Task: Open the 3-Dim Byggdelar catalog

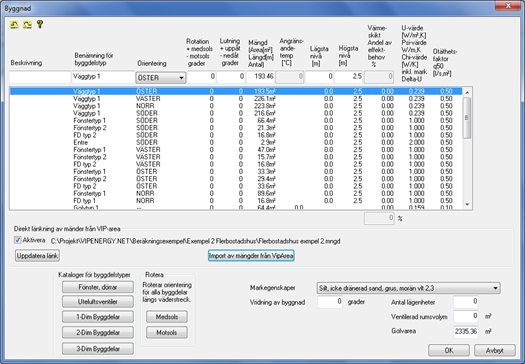Action: pyautogui.click(x=98, y=349)
